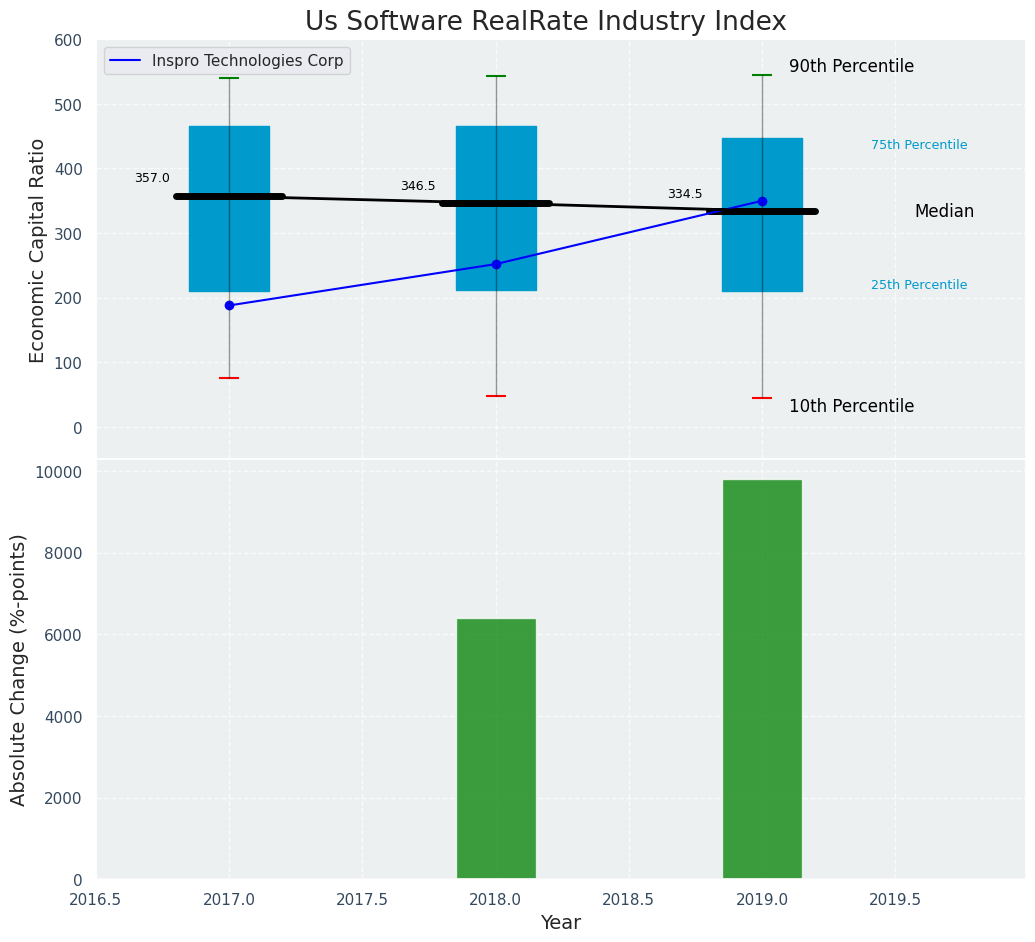Image resolution: width=1035 pixels, height=942 pixels.
Task: Click the Absolute Change axis label
Action: click(19, 669)
